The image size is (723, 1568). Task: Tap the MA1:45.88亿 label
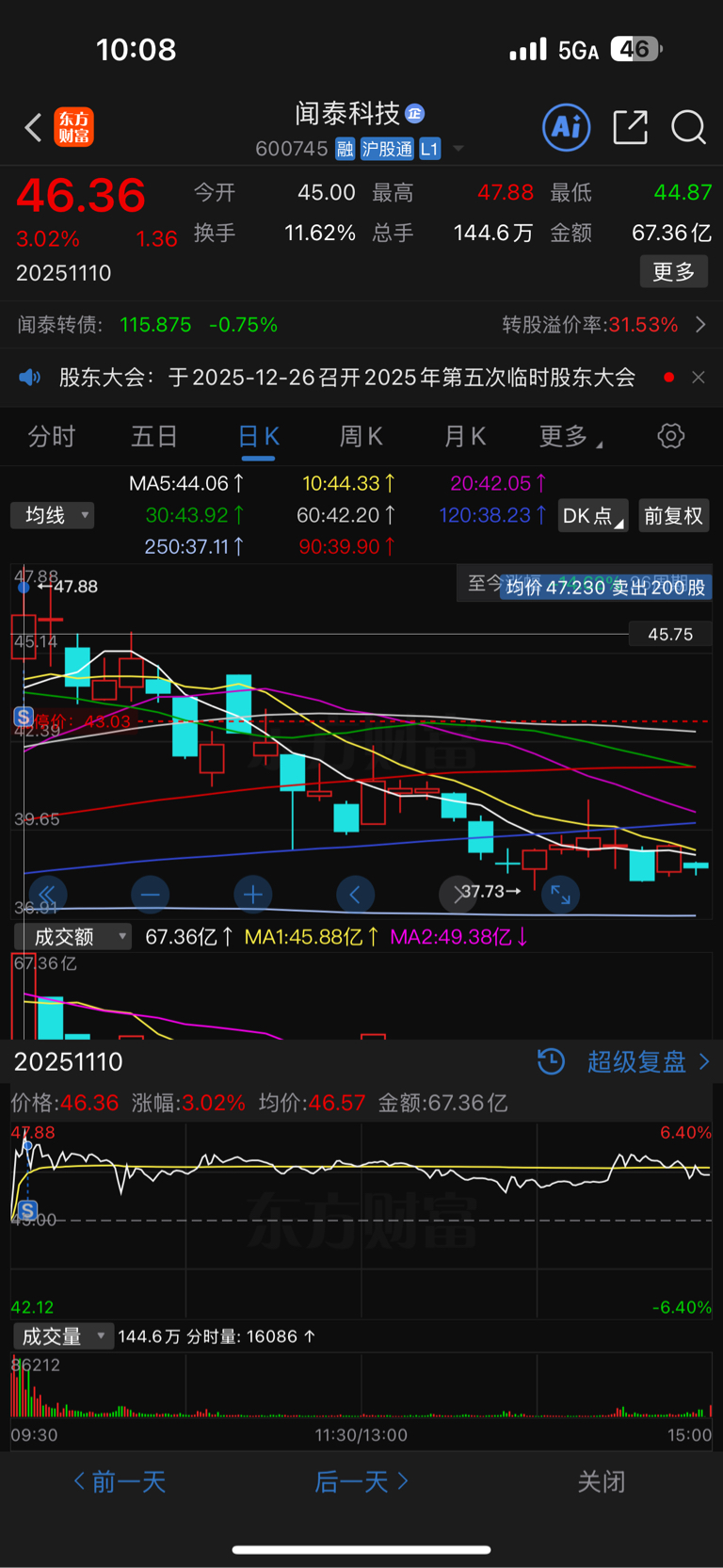[x=312, y=936]
